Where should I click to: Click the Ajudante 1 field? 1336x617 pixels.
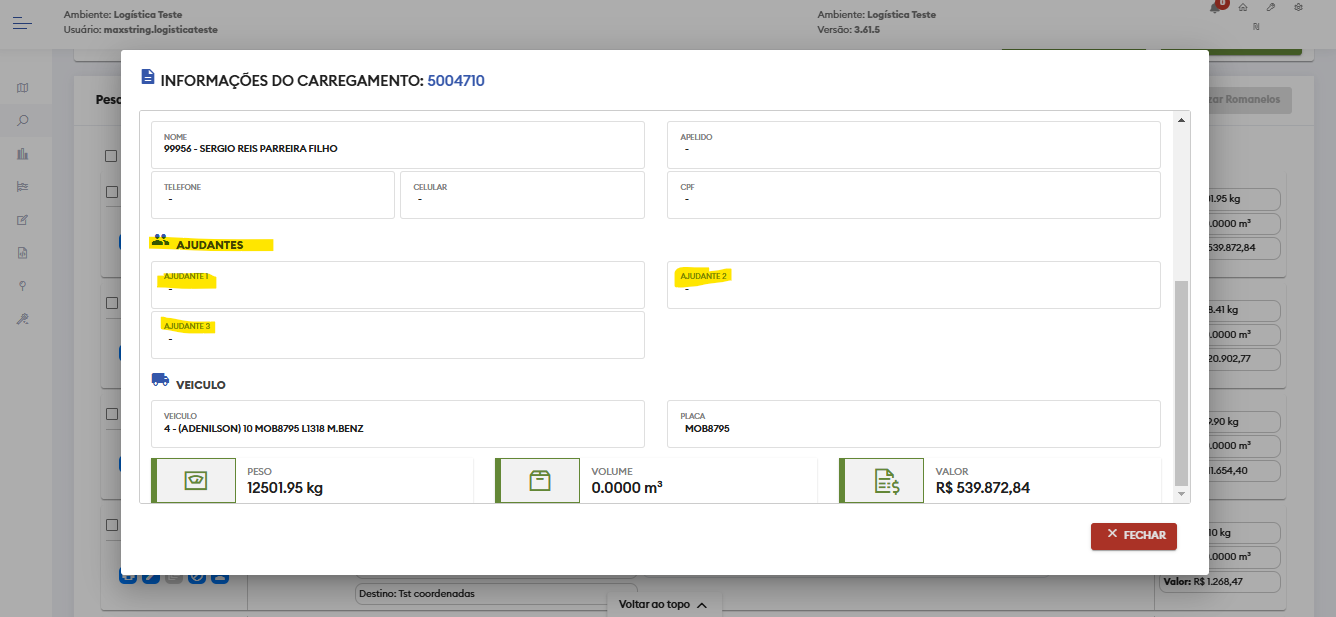397,285
